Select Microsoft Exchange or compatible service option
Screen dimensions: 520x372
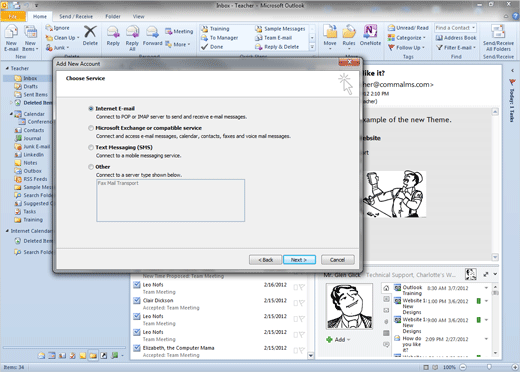pos(91,128)
